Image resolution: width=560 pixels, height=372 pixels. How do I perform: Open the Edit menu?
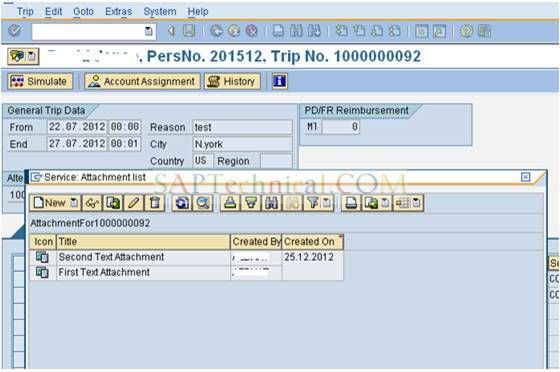click(x=54, y=11)
